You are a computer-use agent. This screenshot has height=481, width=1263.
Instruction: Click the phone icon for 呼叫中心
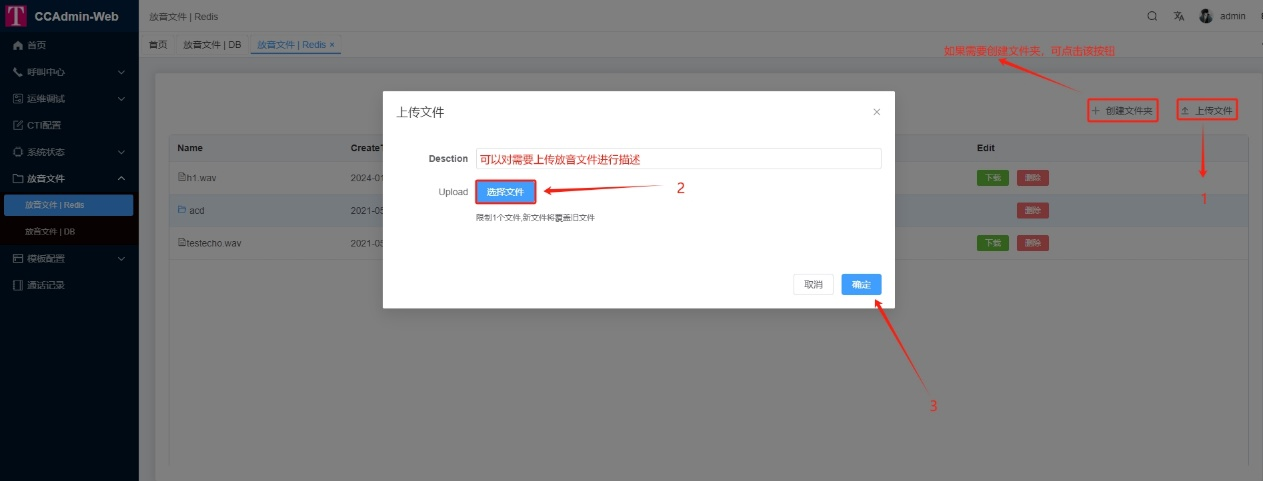pos(18,72)
